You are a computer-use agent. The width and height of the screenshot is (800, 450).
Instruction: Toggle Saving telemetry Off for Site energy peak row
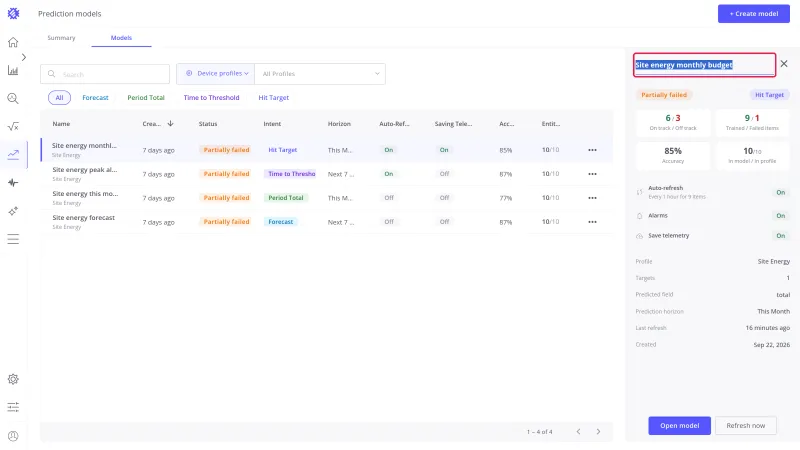click(x=444, y=174)
